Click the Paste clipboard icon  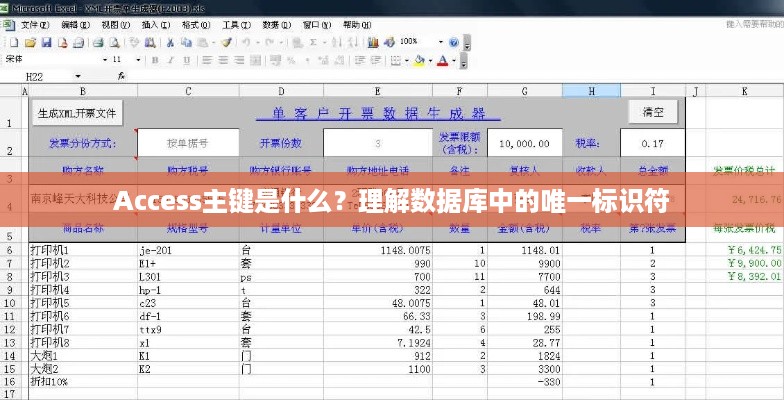(x=202, y=43)
